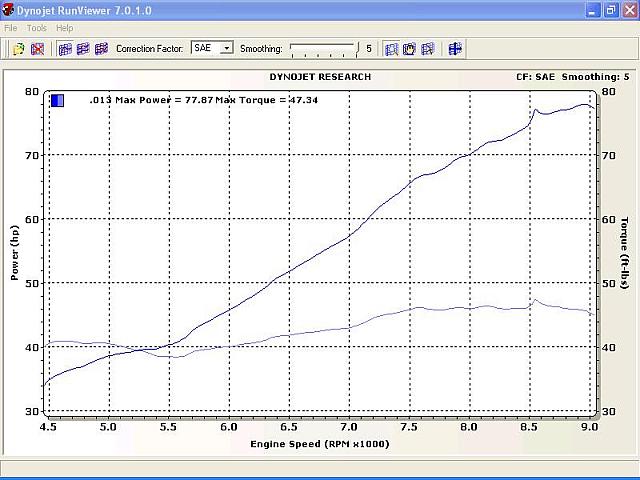Maximize the RunViewer window

tap(611, 10)
